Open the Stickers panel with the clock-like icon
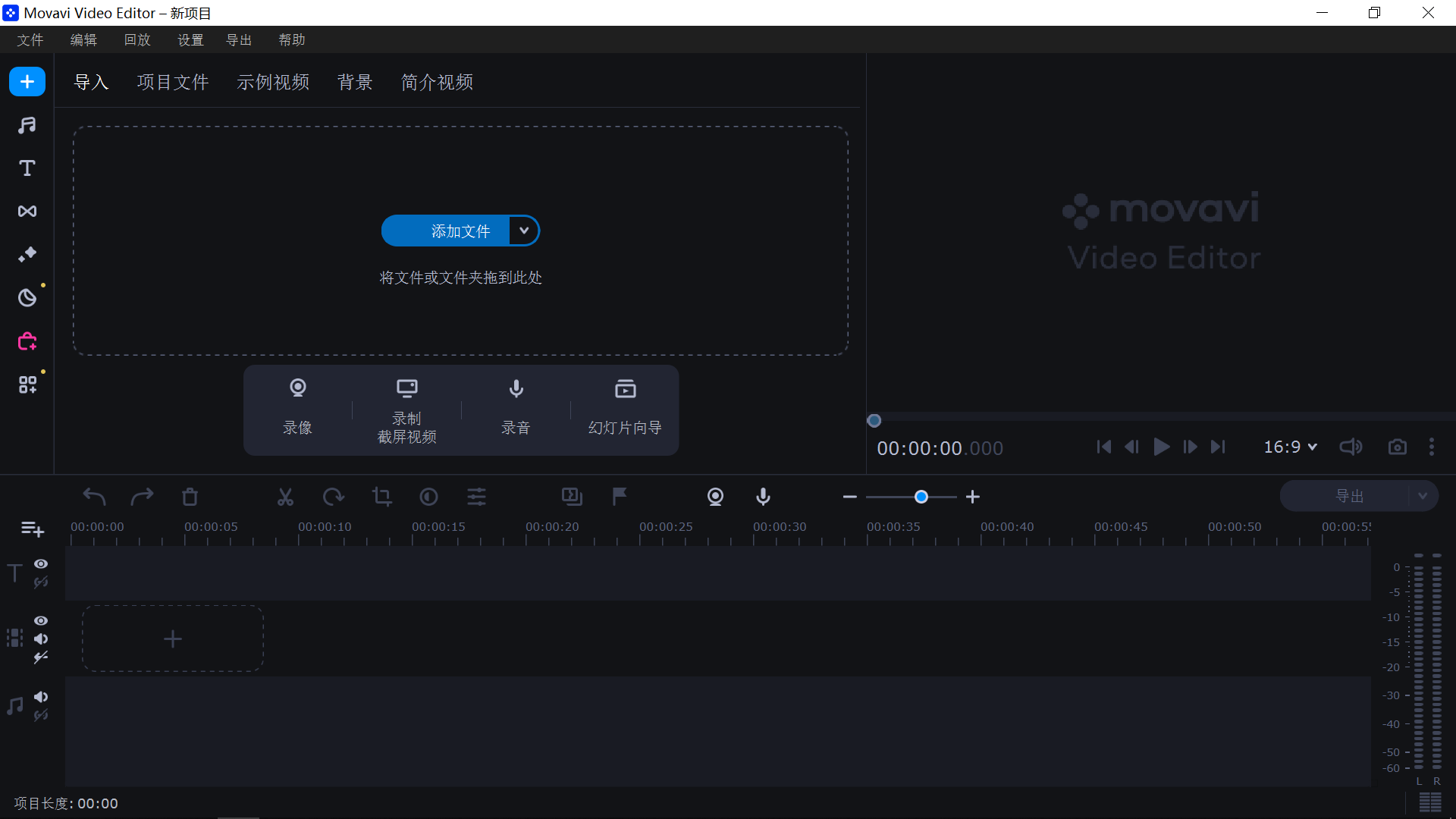 (27, 298)
